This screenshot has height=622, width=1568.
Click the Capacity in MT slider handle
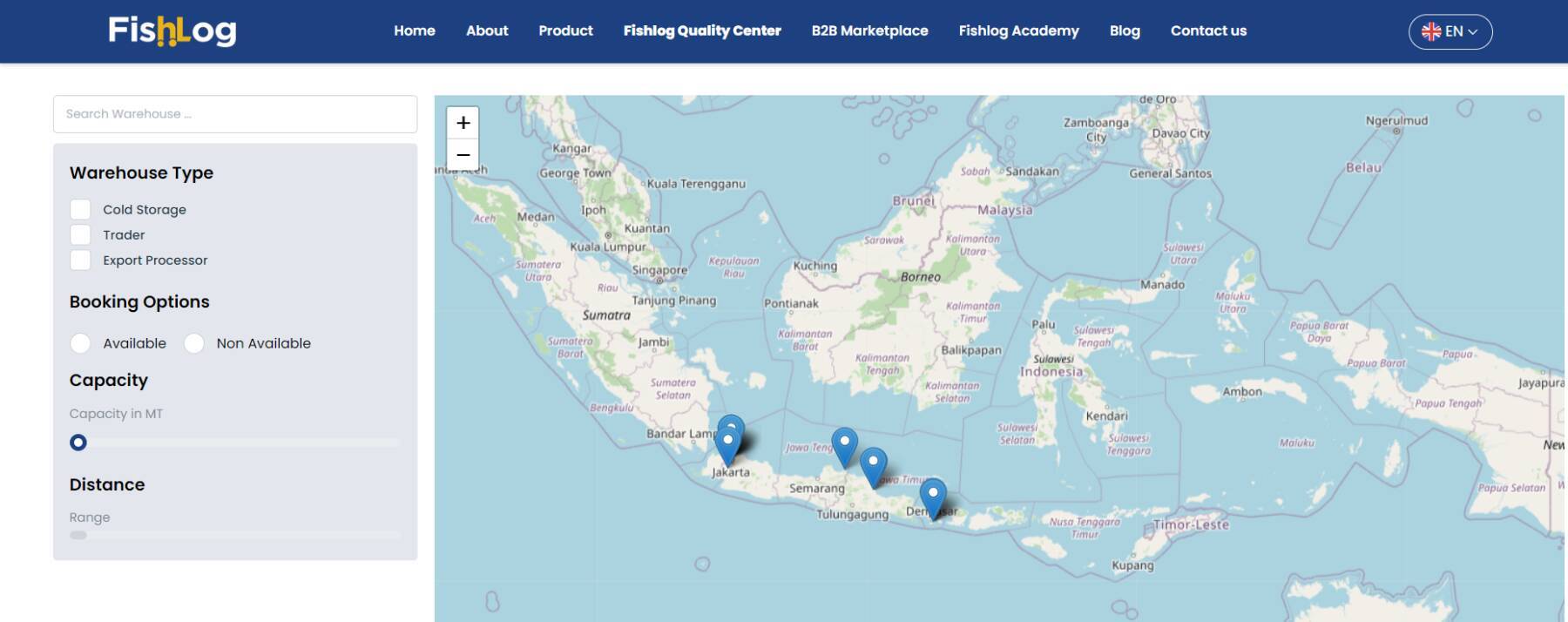tap(78, 443)
